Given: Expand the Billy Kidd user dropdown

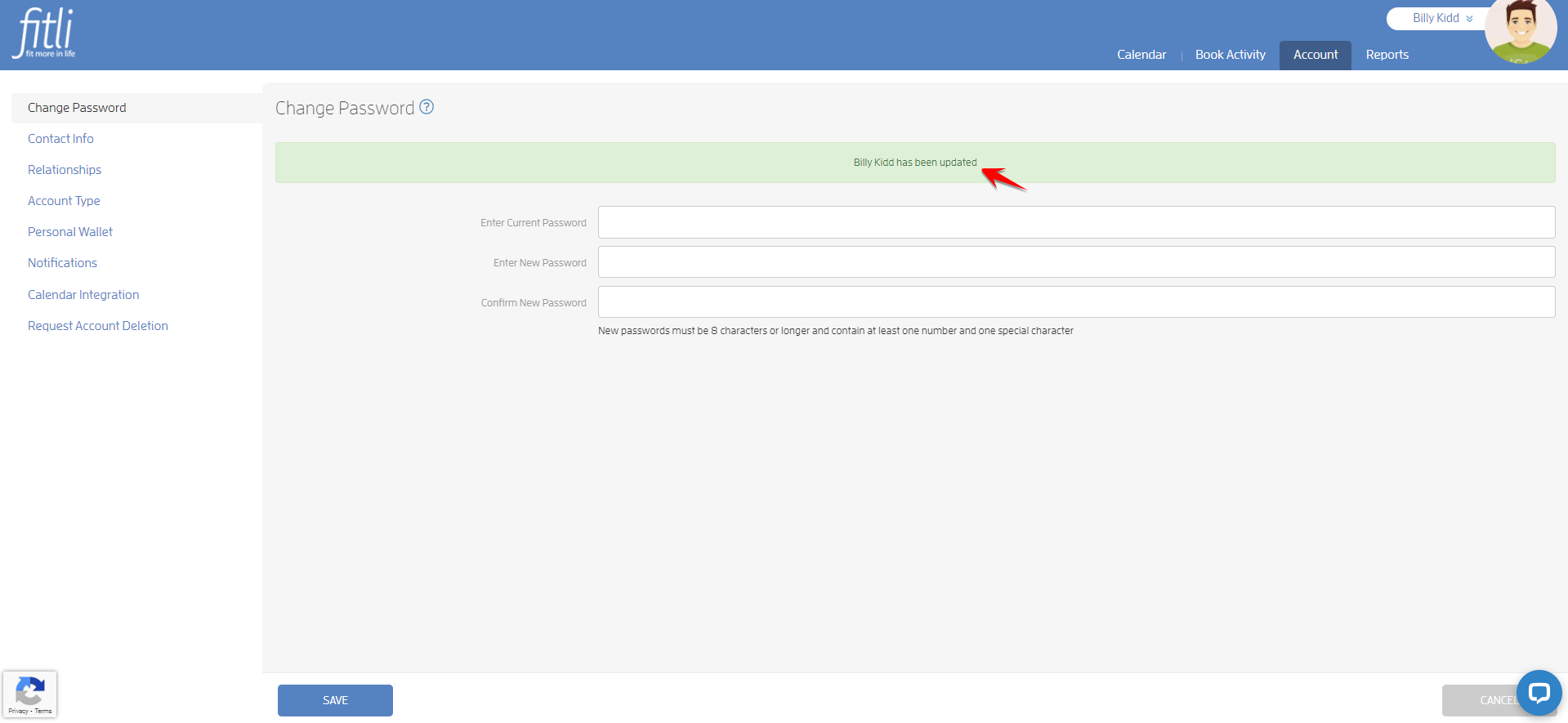Looking at the screenshot, I should click(1442, 18).
